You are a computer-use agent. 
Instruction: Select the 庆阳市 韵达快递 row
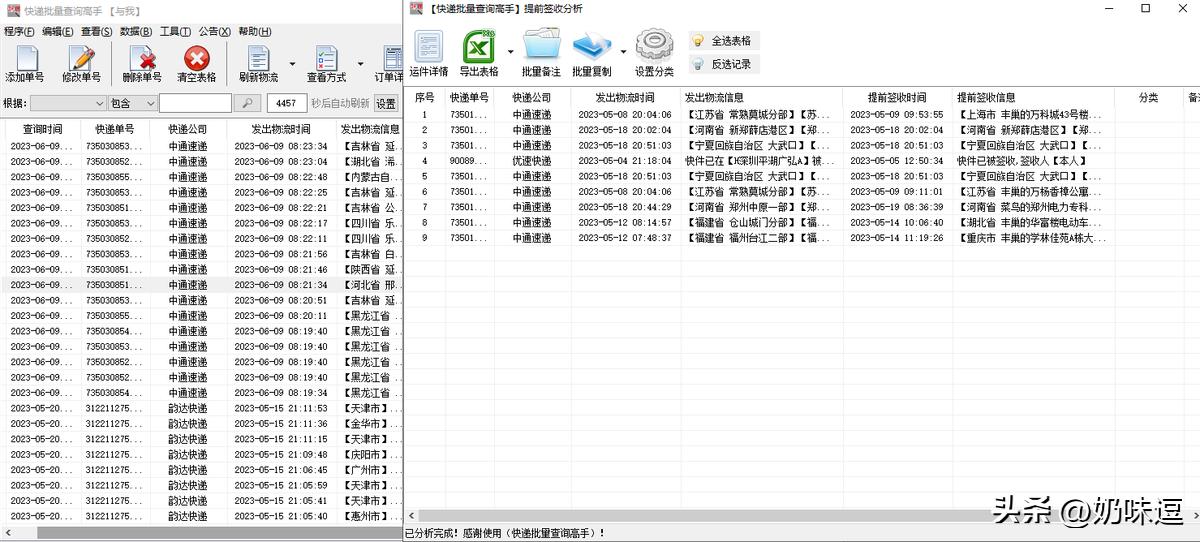tap(201, 455)
